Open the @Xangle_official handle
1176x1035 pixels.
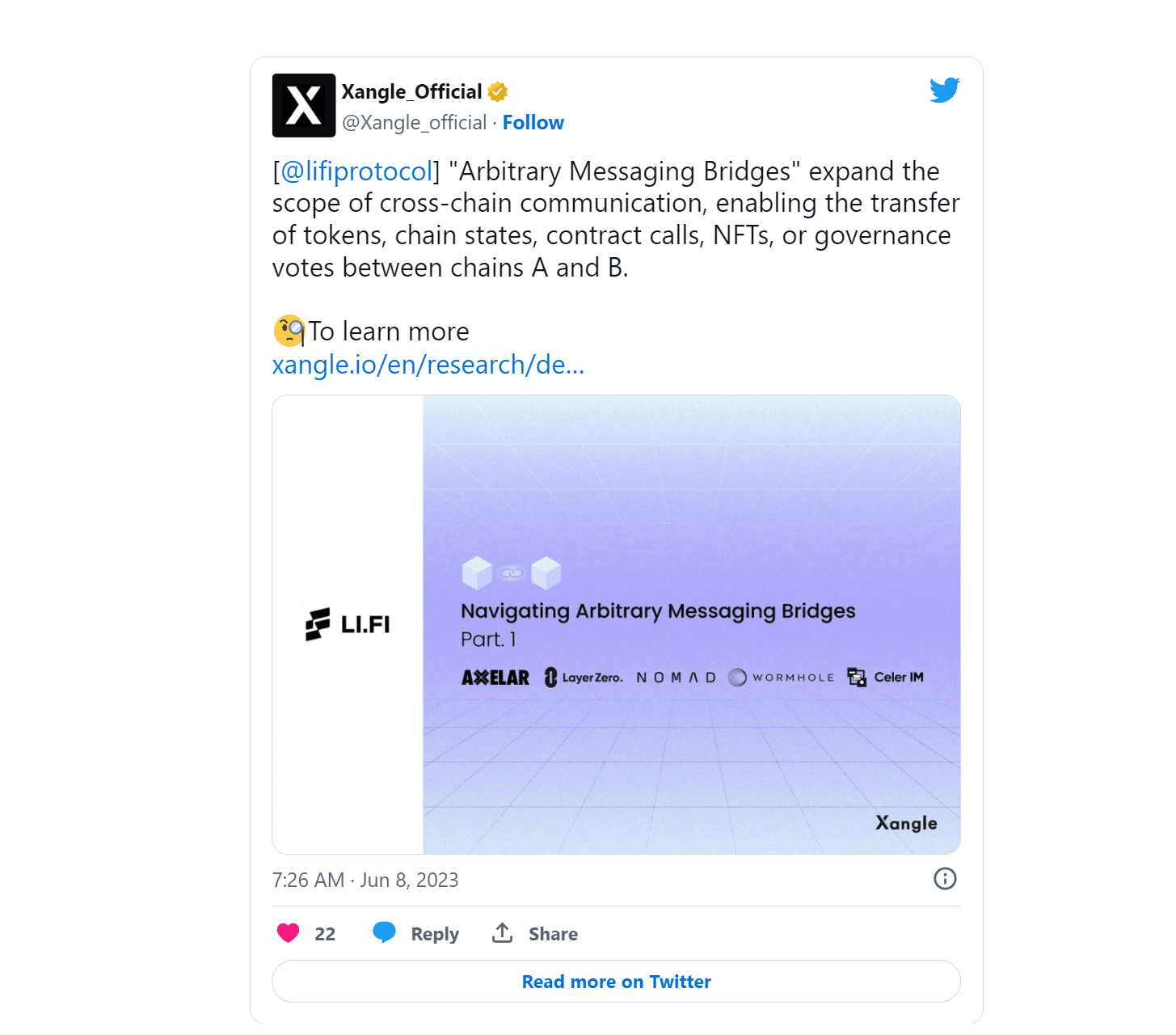coord(416,122)
